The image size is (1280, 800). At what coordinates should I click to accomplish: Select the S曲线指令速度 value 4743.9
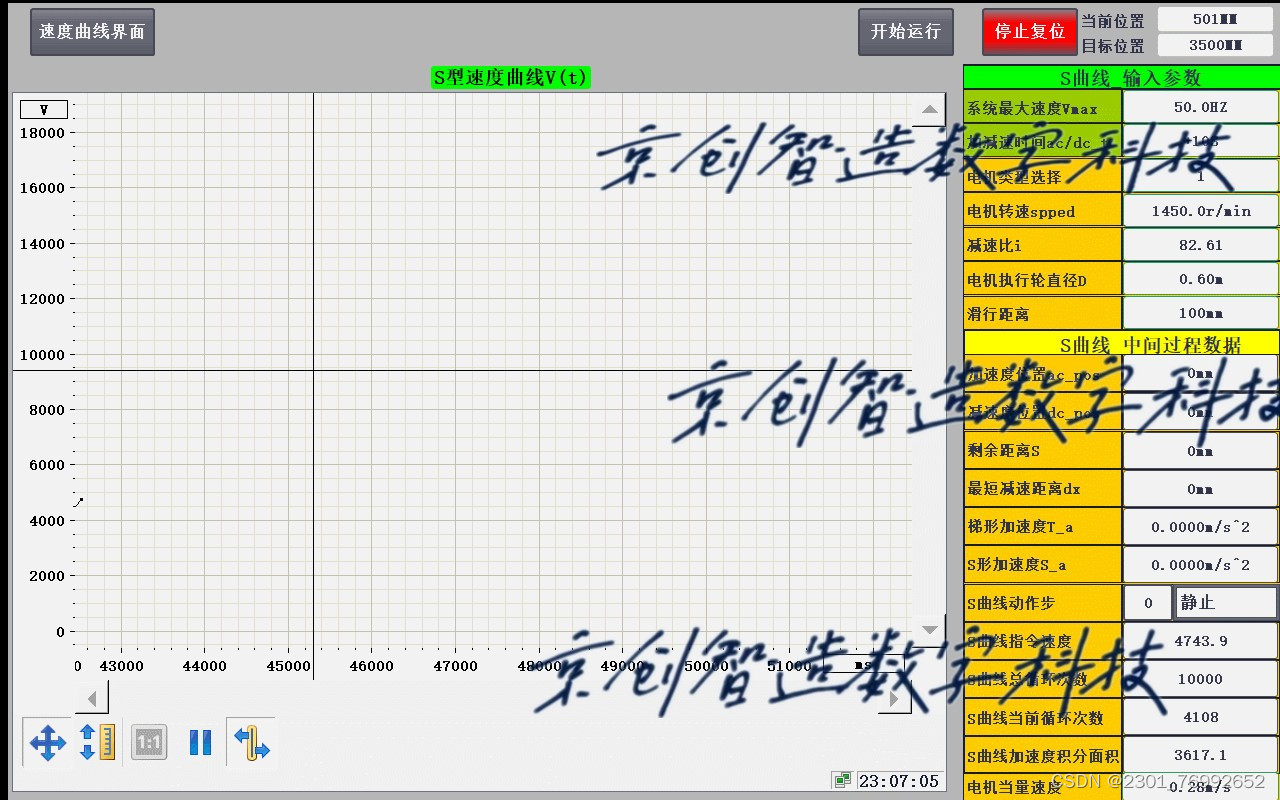click(x=1200, y=641)
